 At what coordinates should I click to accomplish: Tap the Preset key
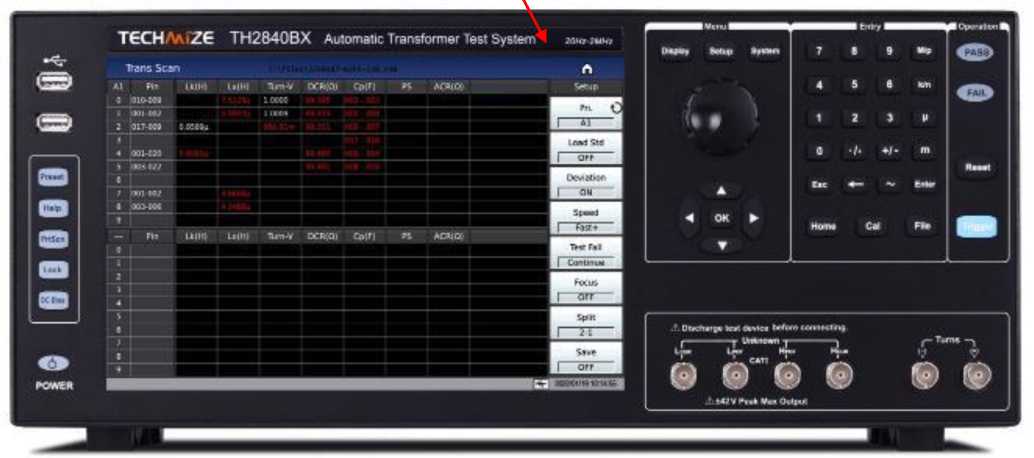[53, 177]
